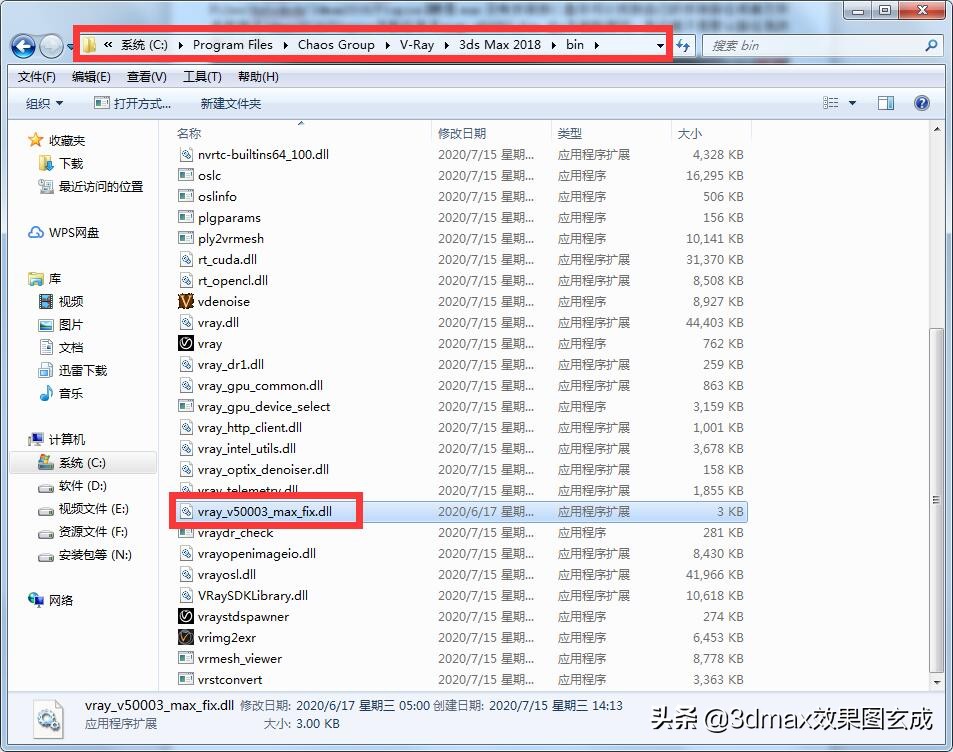The width and height of the screenshot is (953, 752).
Task: Click 3ds Max 2018 breadcrumb
Action: 500,45
